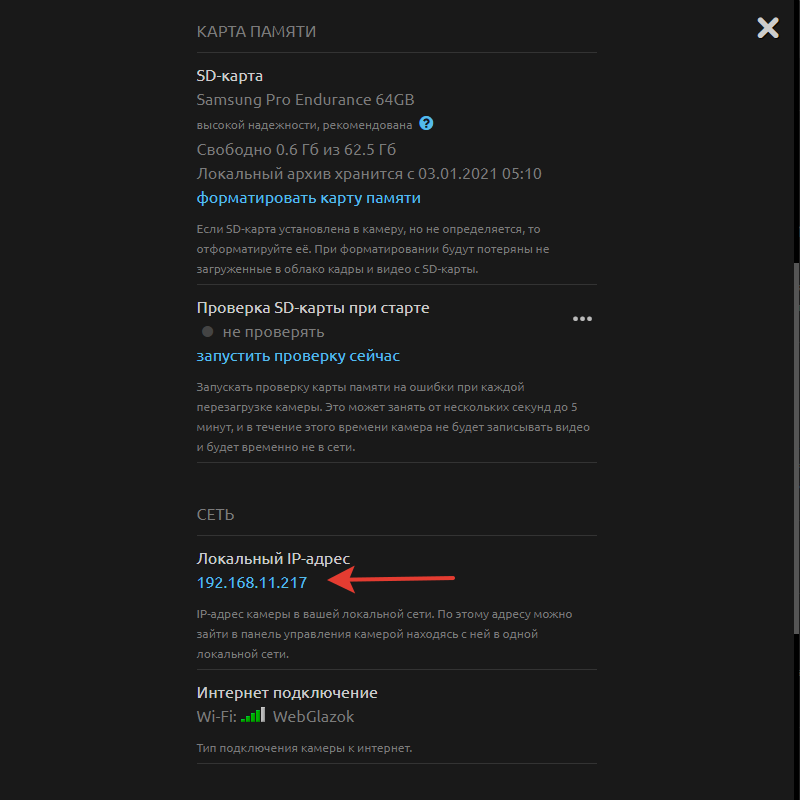800x800 pixels.
Task: Open local IP address 192.168.11.217
Action: 252,582
